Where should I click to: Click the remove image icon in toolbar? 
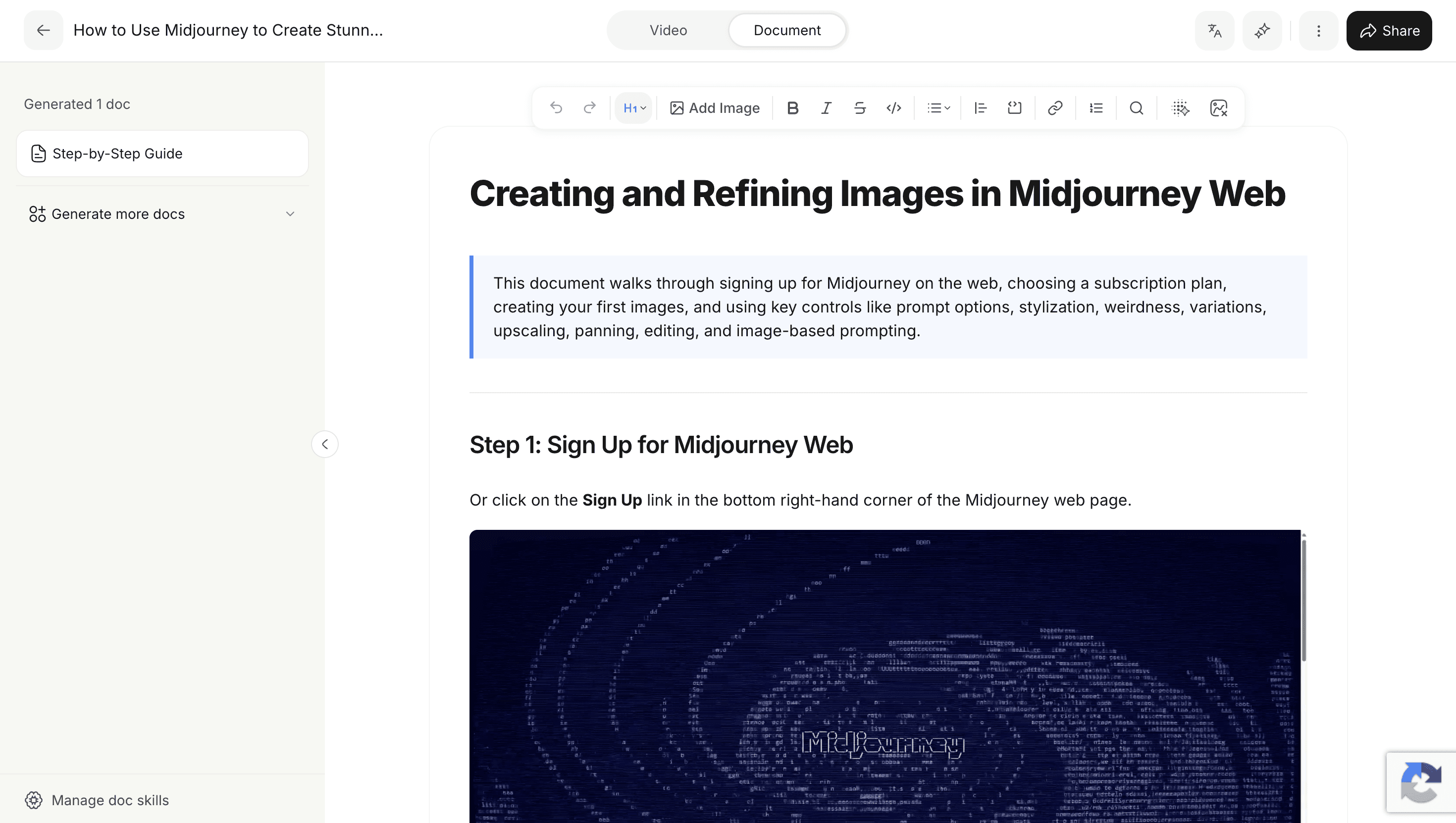tap(1219, 108)
